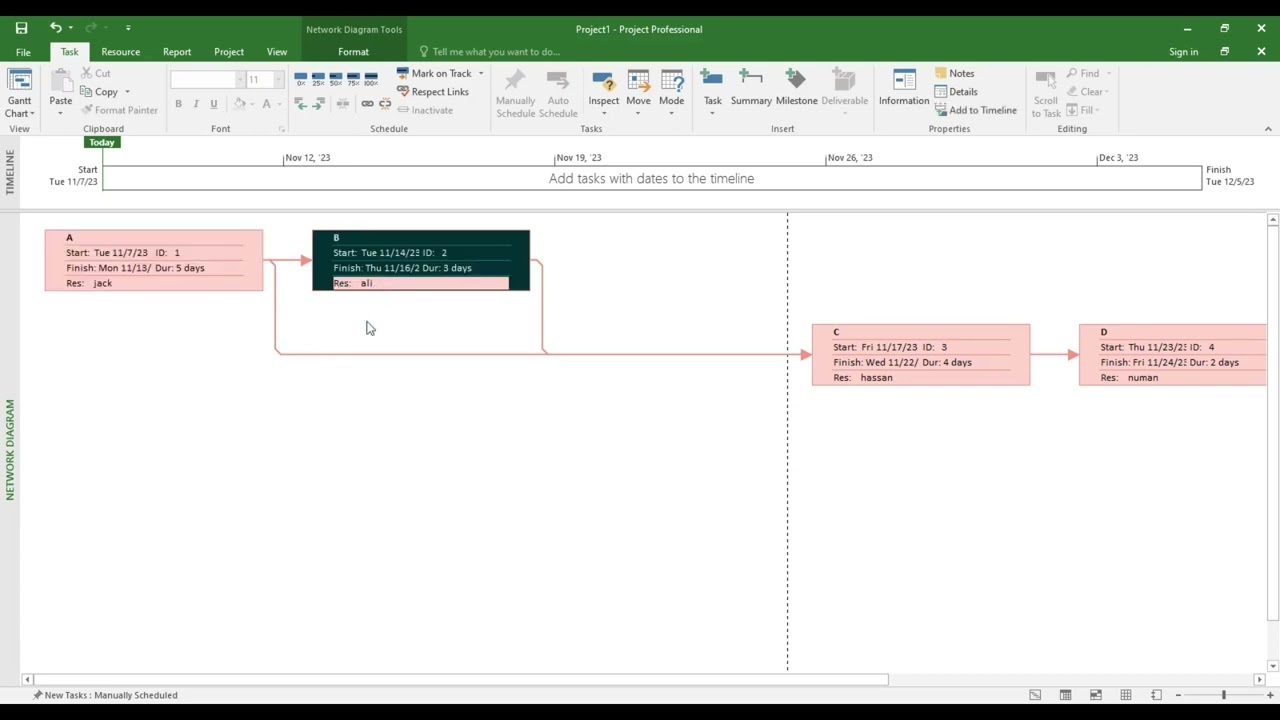Screen dimensions: 1280x720
Task: Open Customize Quick Access Toolbar dropdown
Action: (x=128, y=28)
